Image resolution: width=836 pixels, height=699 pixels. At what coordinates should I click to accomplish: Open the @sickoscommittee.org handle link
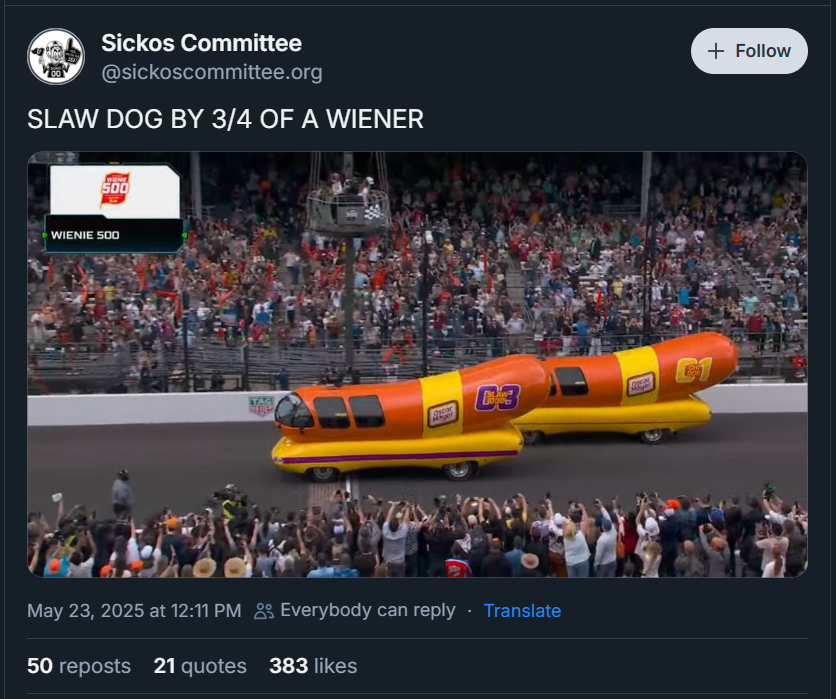(x=212, y=72)
